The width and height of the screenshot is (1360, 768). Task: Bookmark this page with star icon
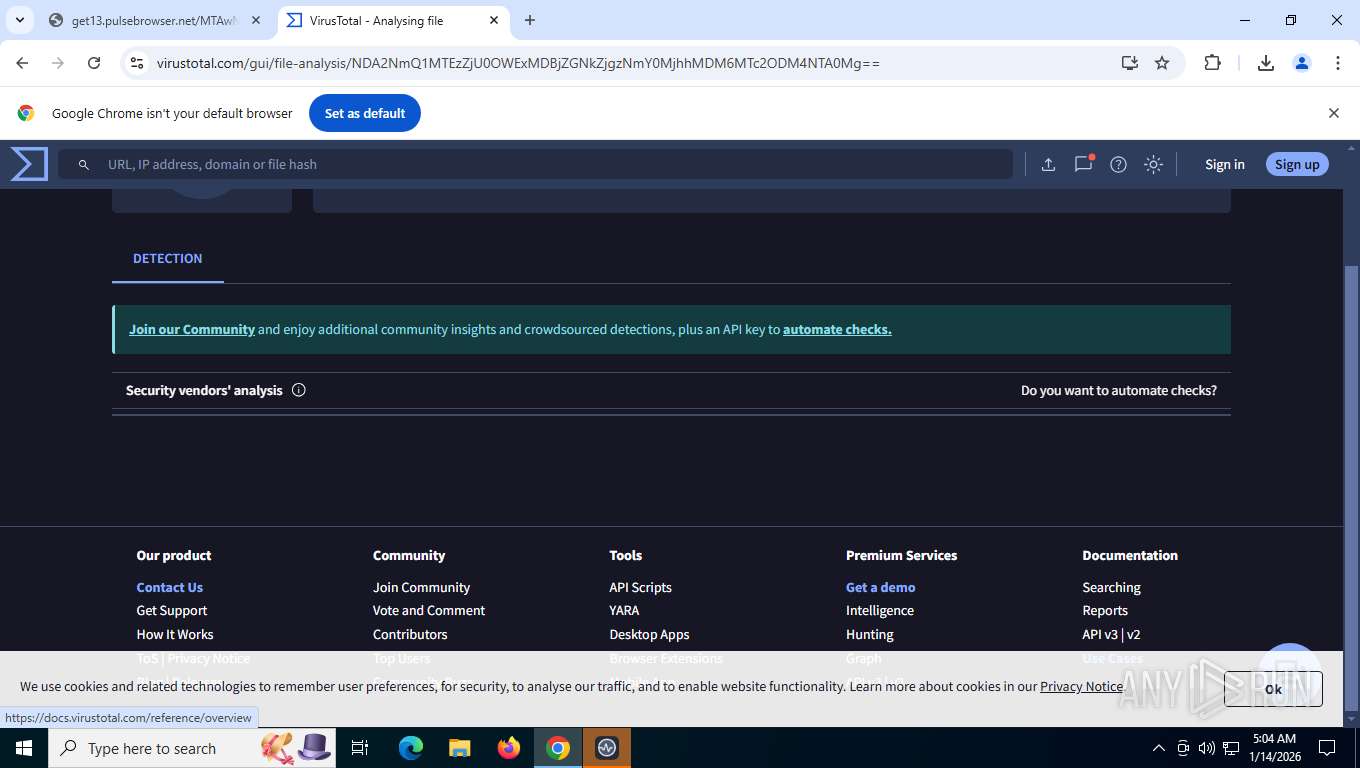point(1162,63)
